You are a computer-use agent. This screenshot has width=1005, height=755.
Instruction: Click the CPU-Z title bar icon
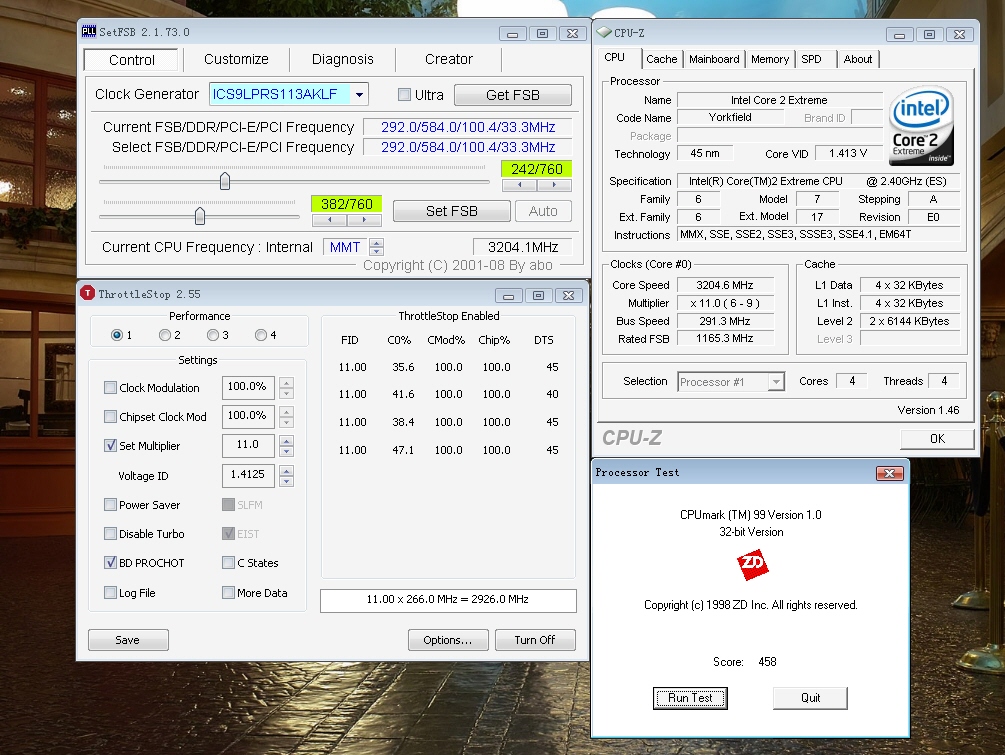click(x=604, y=32)
